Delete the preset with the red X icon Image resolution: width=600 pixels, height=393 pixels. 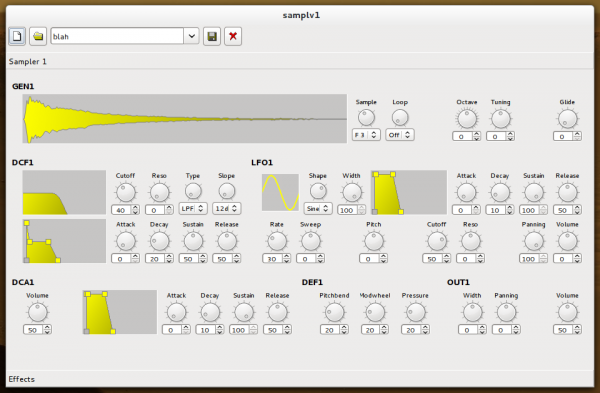tap(233, 36)
